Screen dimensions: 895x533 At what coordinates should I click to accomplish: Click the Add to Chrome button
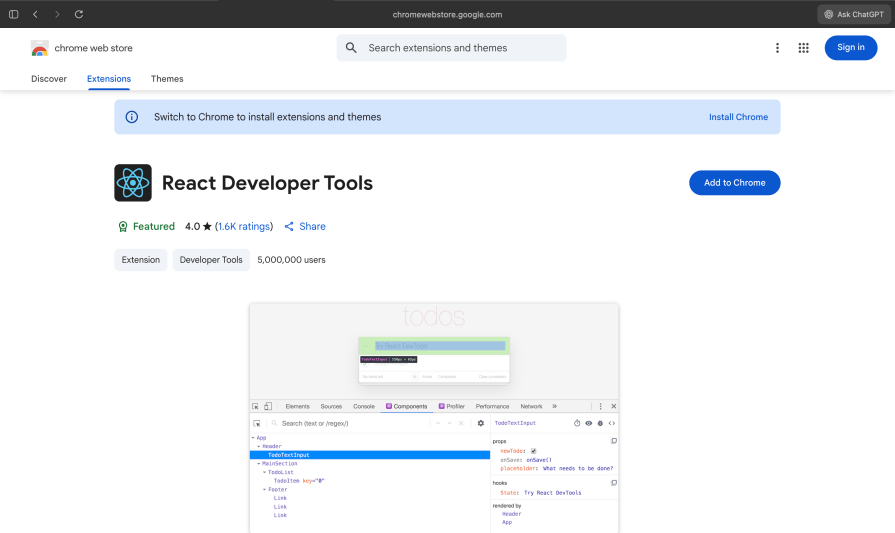point(735,183)
